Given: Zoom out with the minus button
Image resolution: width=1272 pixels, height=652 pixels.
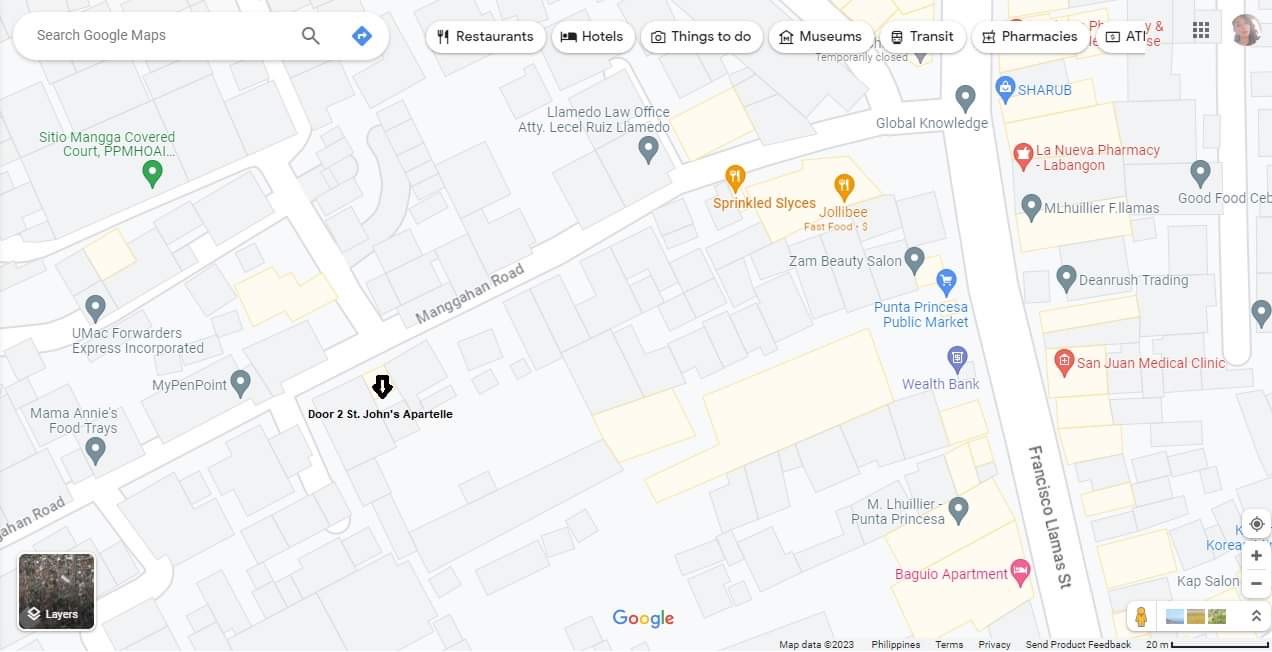Looking at the screenshot, I should tap(1256, 583).
